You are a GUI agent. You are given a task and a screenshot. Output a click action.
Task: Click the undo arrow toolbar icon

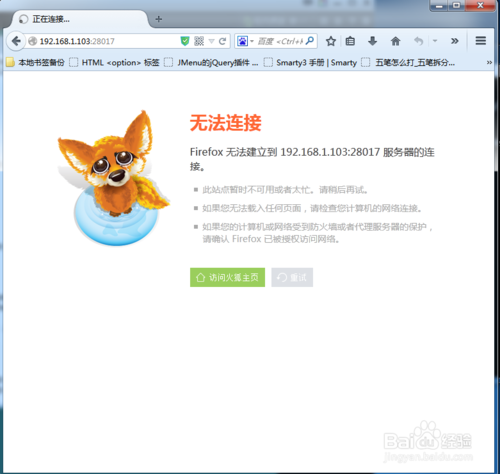point(419,41)
